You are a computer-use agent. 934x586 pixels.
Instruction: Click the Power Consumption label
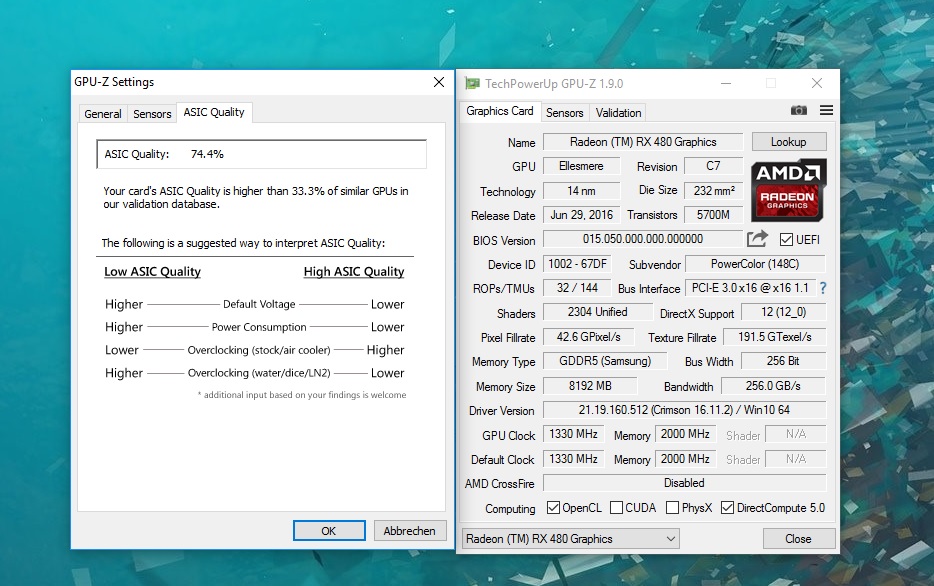[x=259, y=327]
